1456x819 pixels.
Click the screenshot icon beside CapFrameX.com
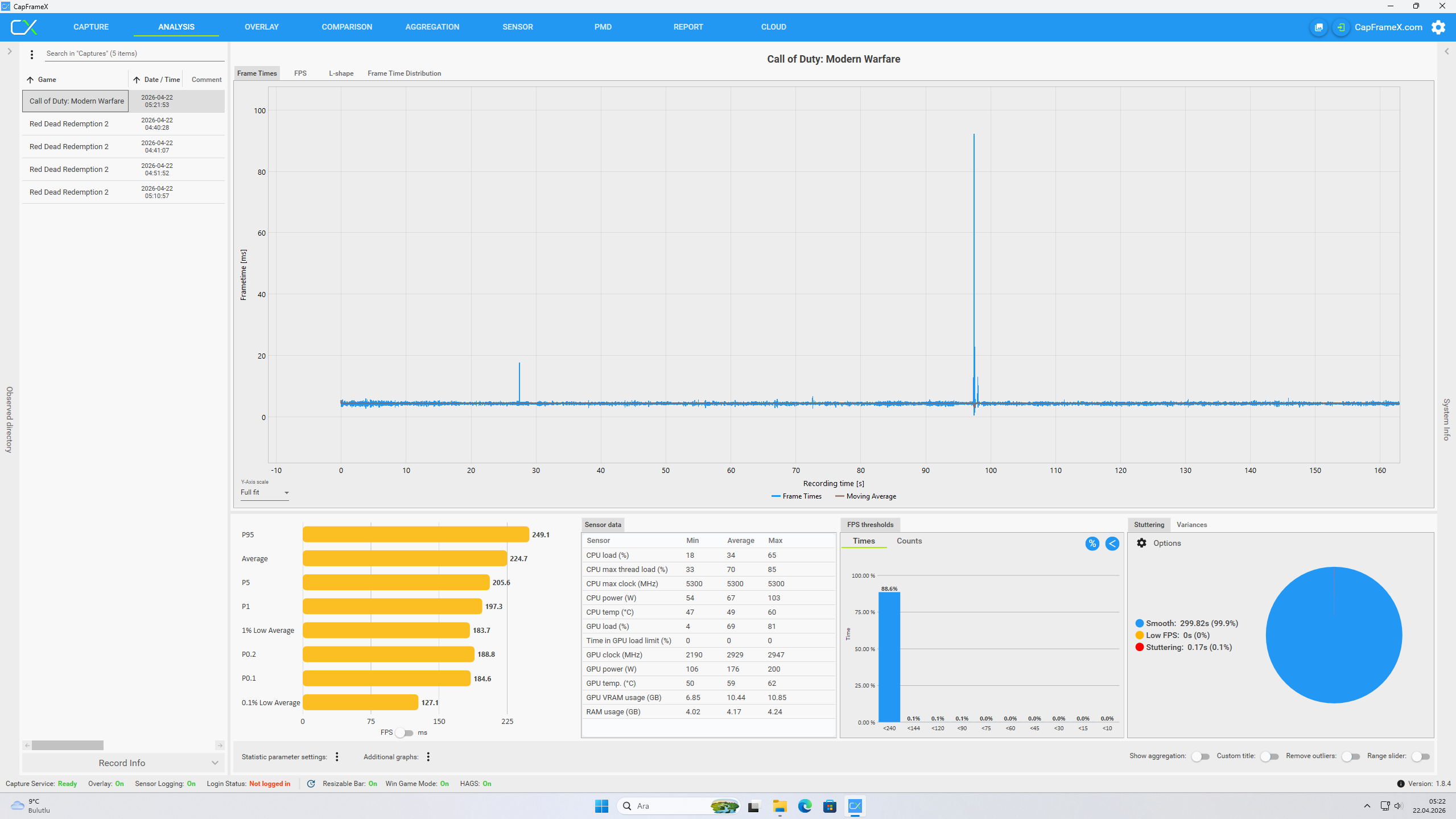pos(1318,27)
